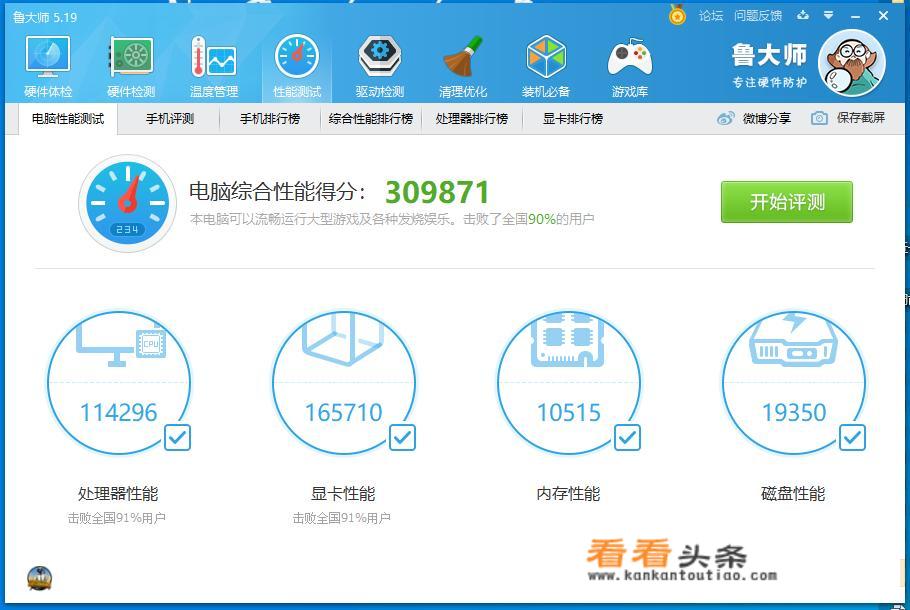Uncheck the 内存性能 checkbox
The height and width of the screenshot is (610, 910).
[627, 438]
